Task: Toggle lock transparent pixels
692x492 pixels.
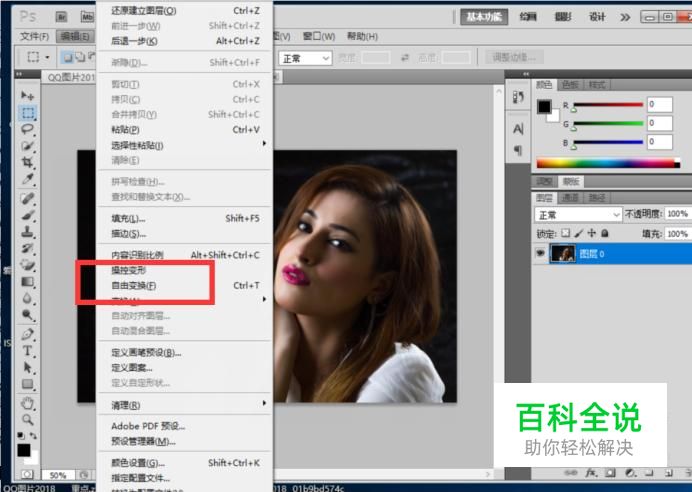Action: tap(565, 233)
